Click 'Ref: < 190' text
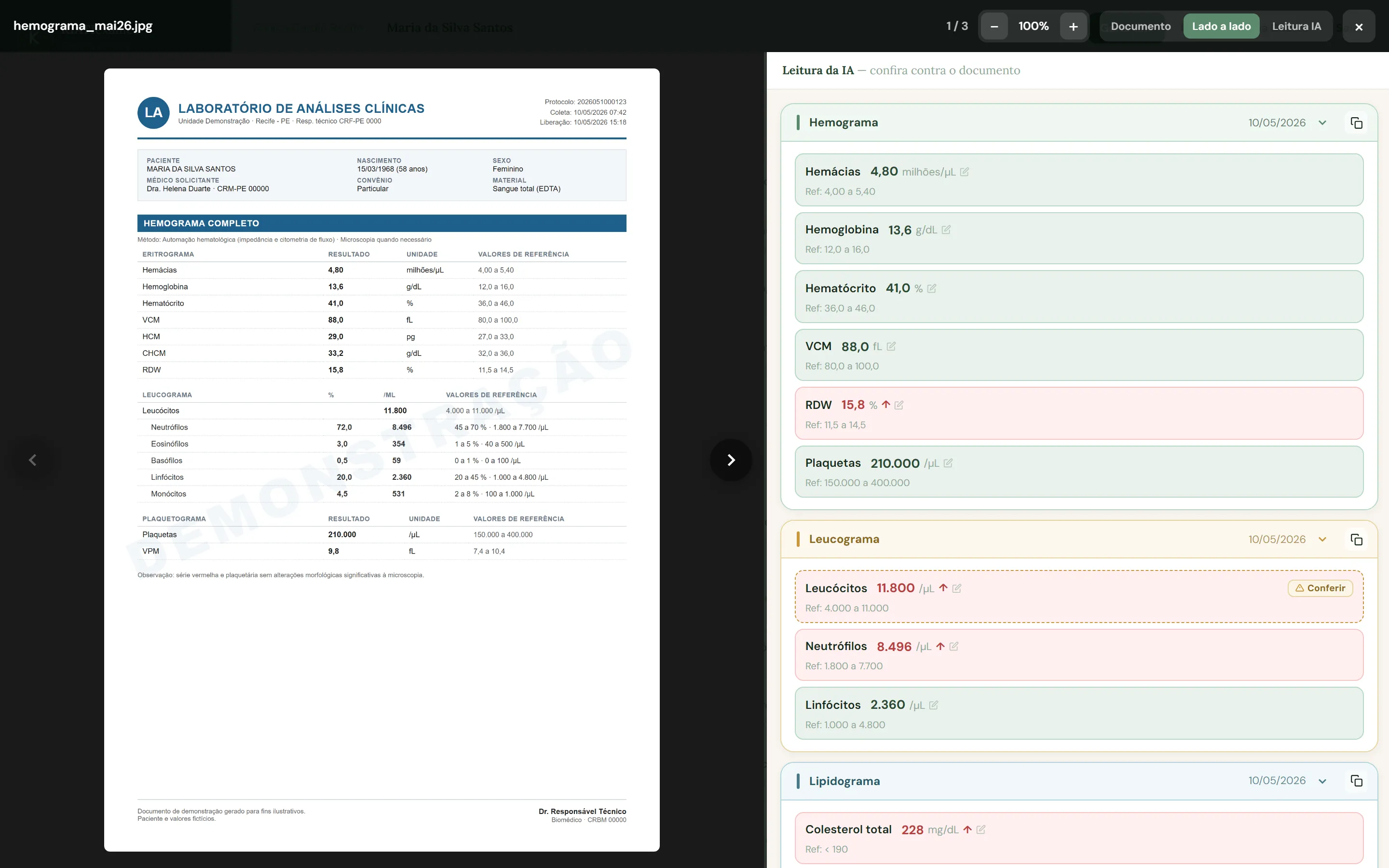Image resolution: width=1389 pixels, height=868 pixels. click(x=826, y=850)
